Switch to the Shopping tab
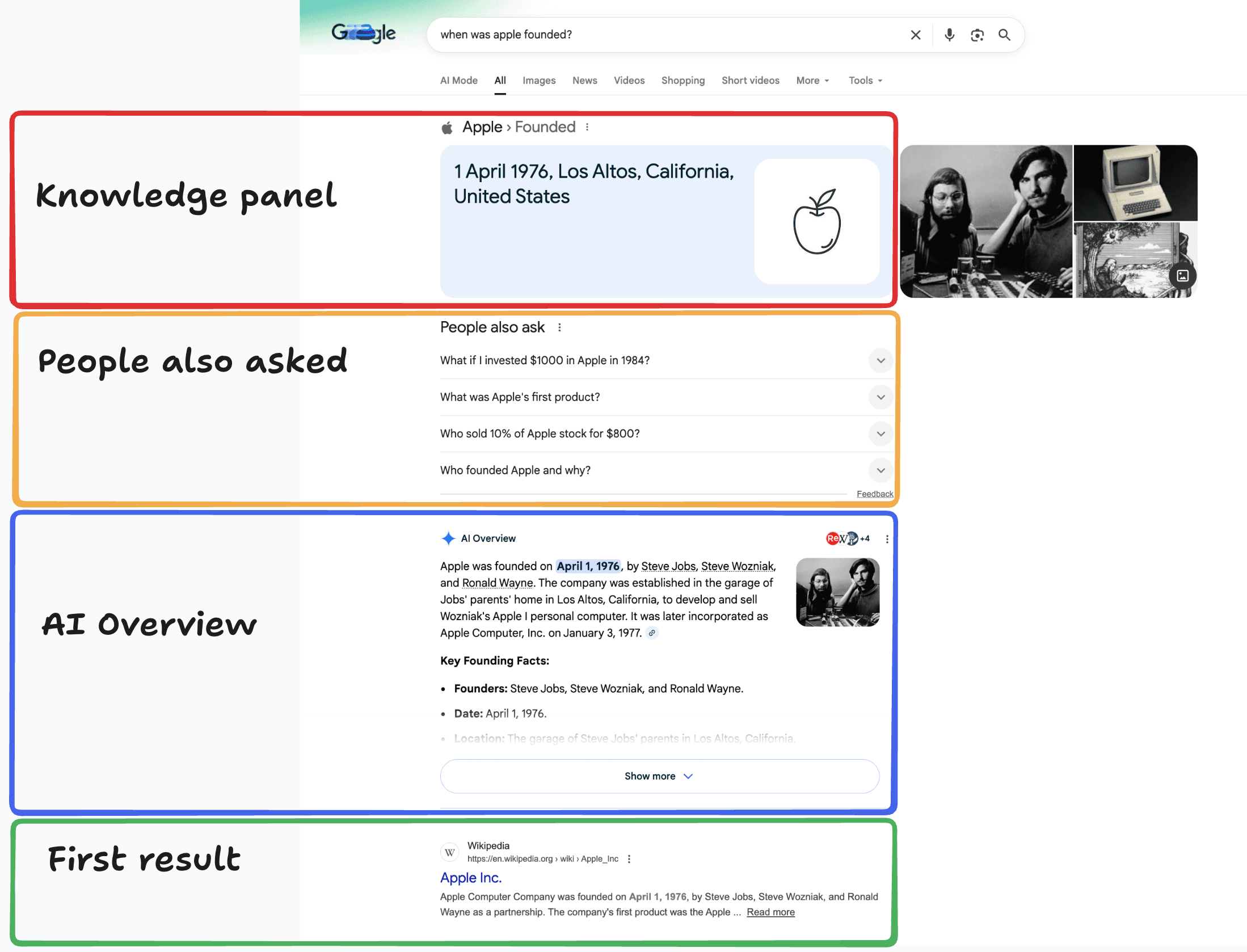This screenshot has height=952, width=1247. coord(683,81)
